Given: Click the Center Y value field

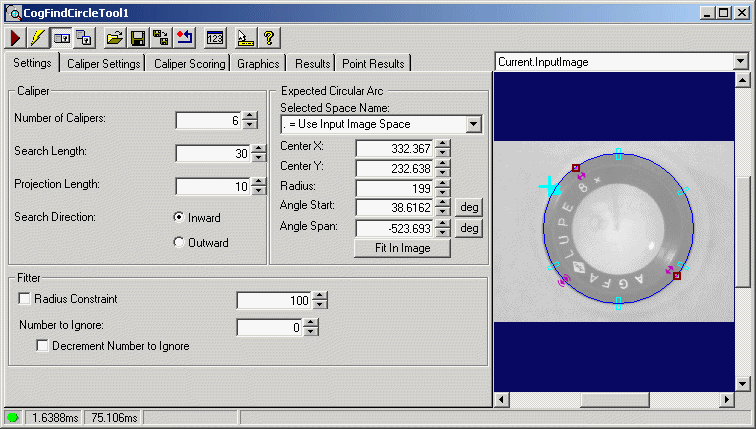Looking at the screenshot, I should pos(395,168).
